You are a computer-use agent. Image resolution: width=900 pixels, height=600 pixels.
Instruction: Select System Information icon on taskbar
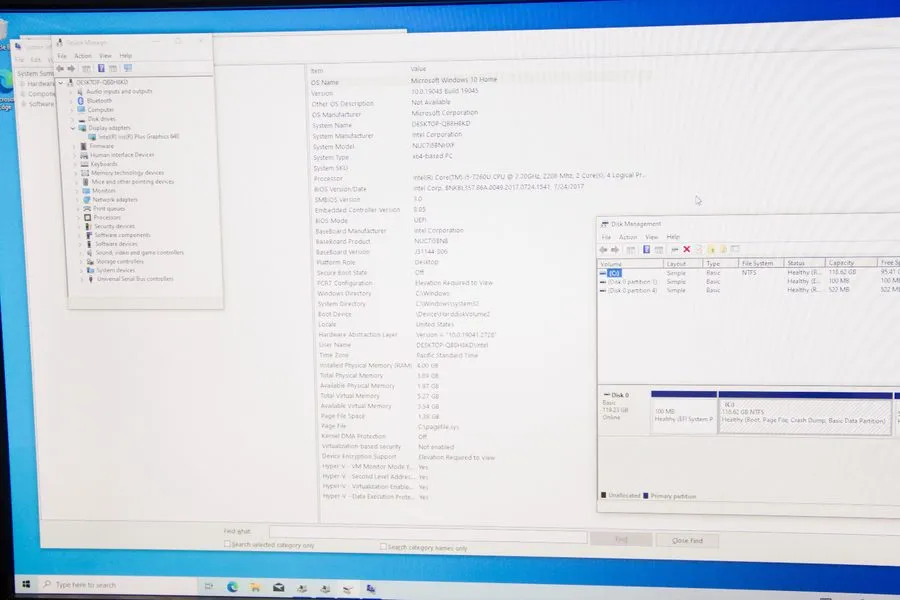tap(371, 589)
